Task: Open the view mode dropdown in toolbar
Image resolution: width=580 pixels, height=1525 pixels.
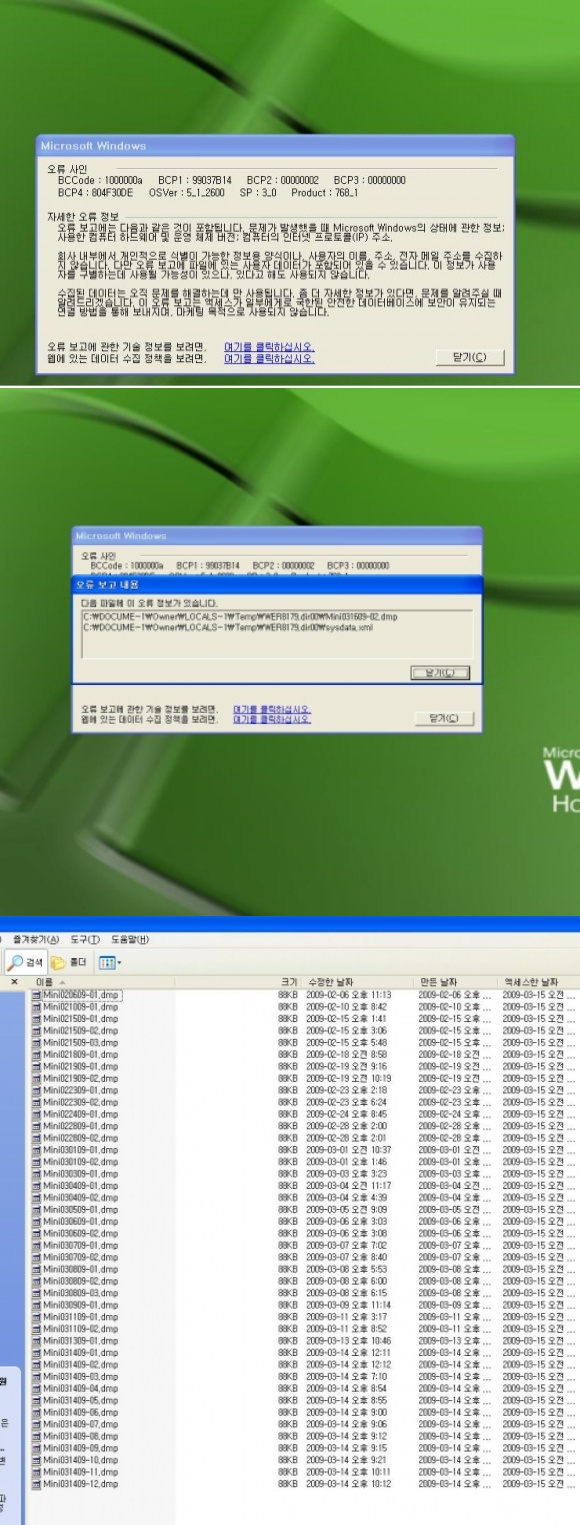Action: point(110,963)
